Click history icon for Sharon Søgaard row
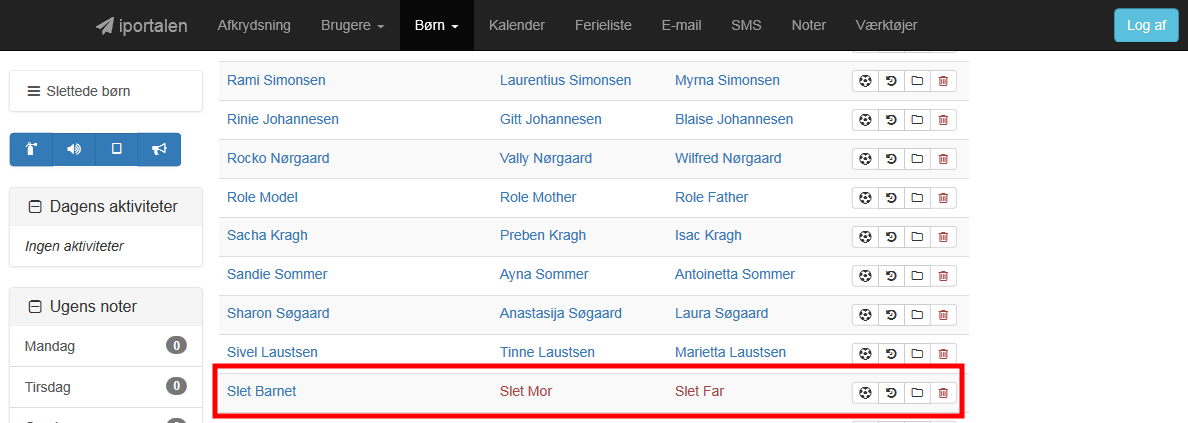The width and height of the screenshot is (1188, 423). tap(891, 315)
